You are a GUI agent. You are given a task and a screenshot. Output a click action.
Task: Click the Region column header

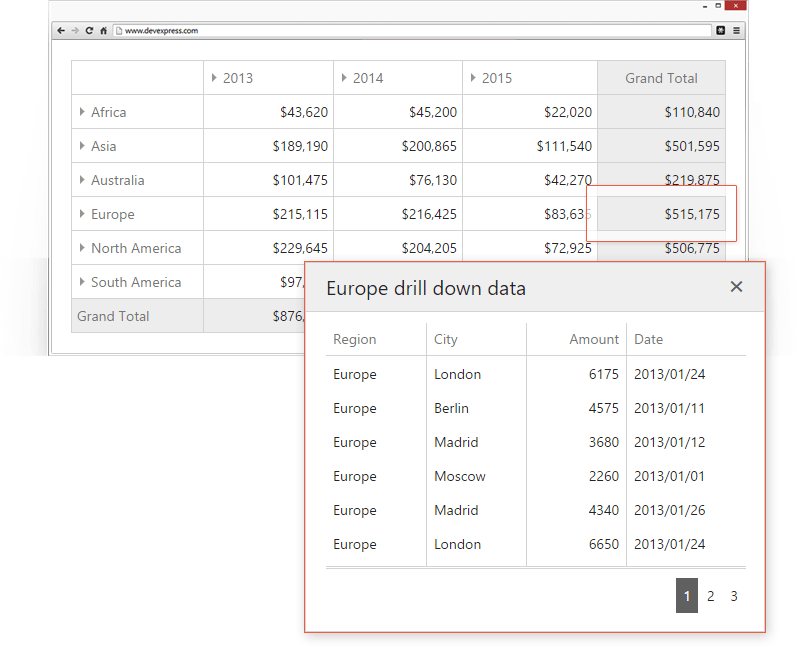pyautogui.click(x=376, y=339)
